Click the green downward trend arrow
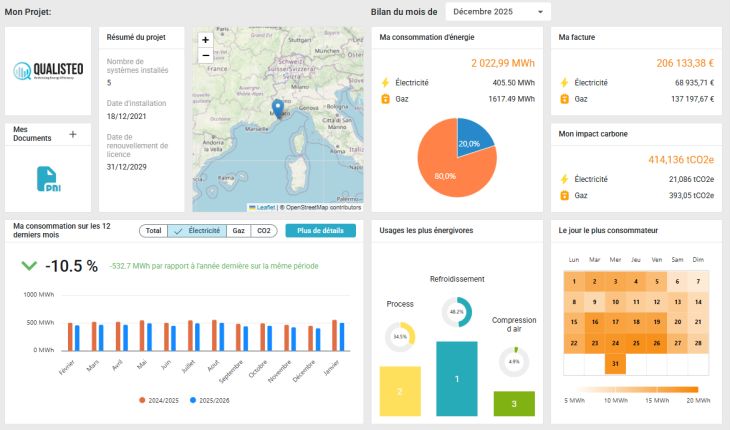The width and height of the screenshot is (730, 430). pos(29,266)
